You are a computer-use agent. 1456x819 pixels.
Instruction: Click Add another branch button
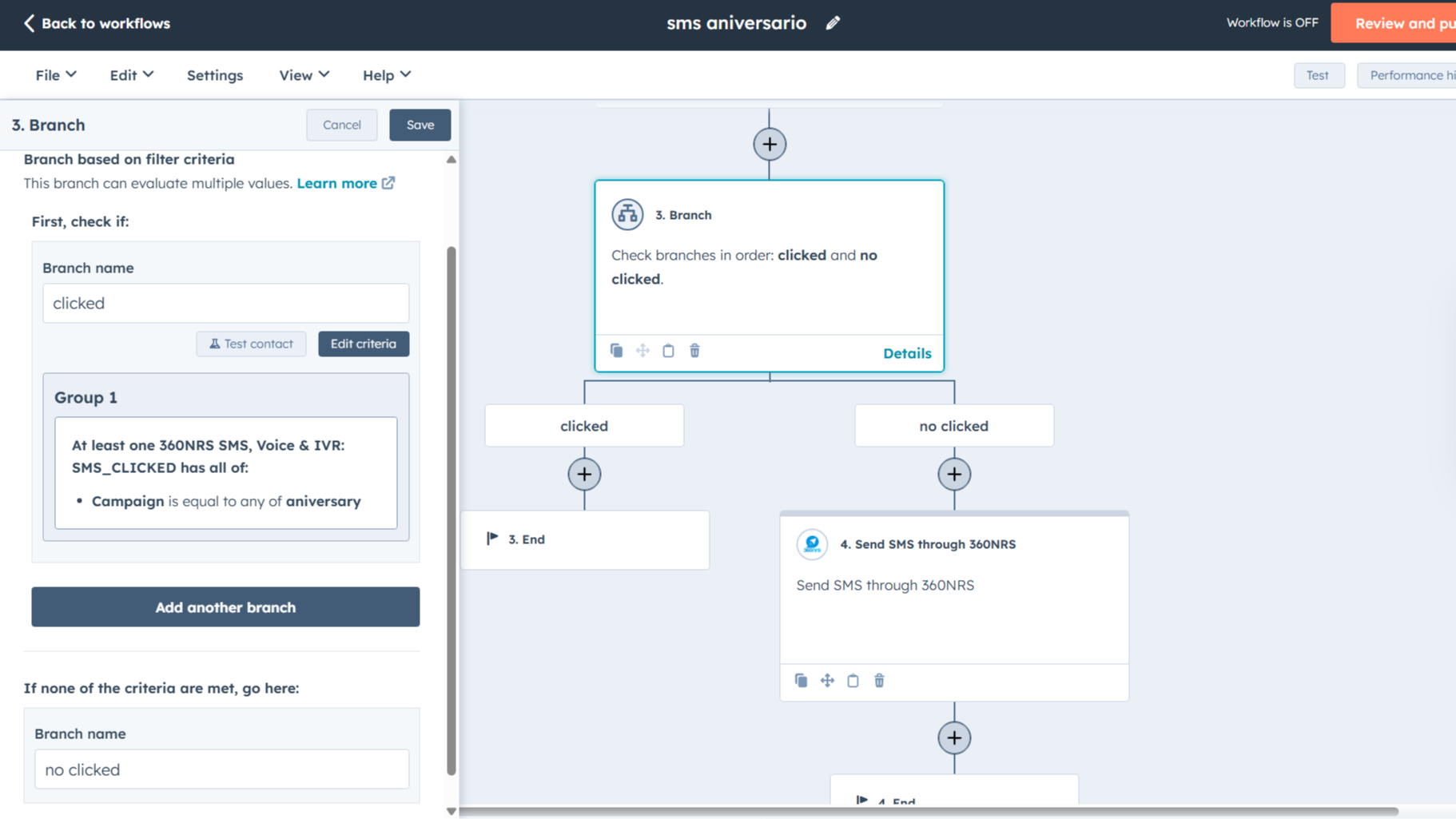[225, 607]
